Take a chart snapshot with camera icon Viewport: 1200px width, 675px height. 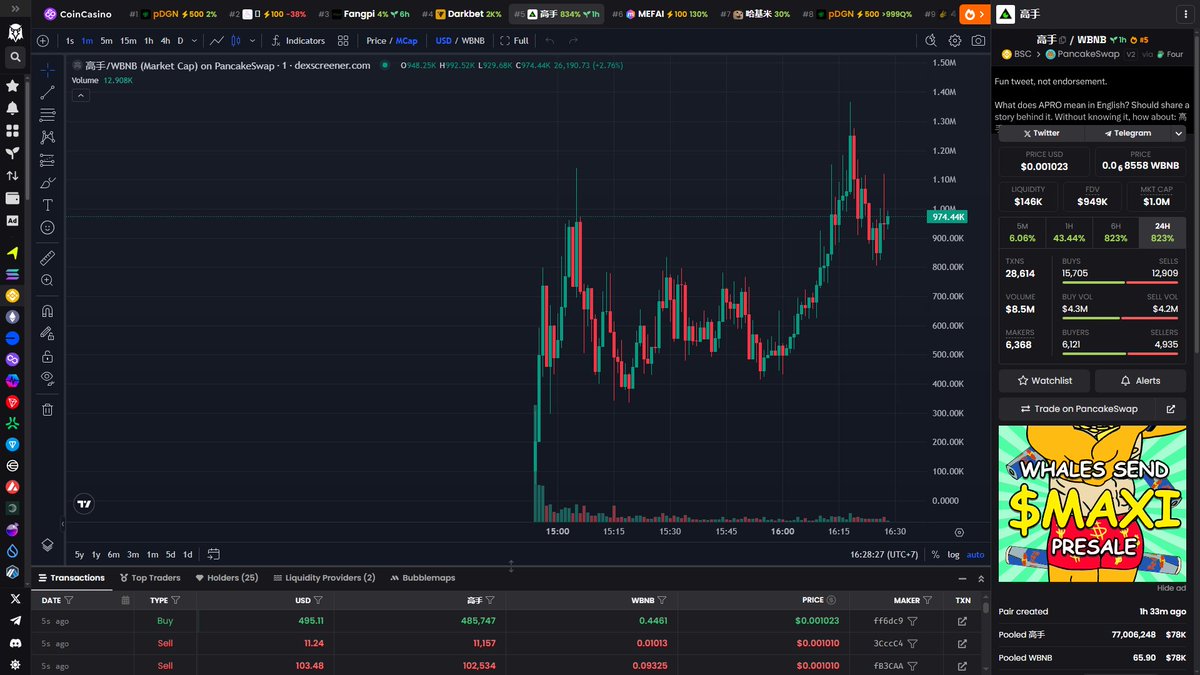click(978, 41)
